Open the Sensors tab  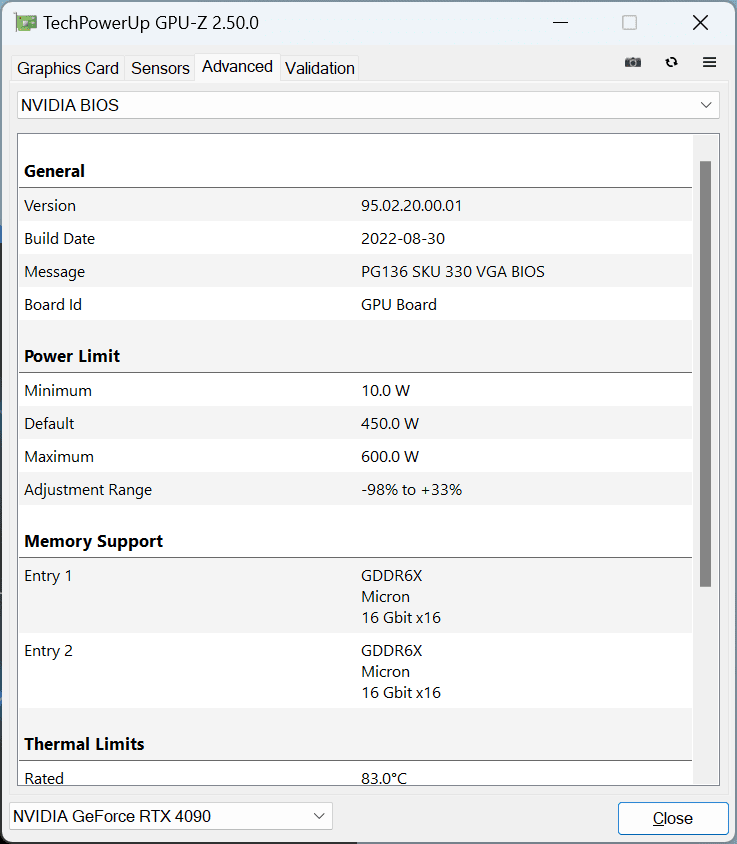point(160,68)
